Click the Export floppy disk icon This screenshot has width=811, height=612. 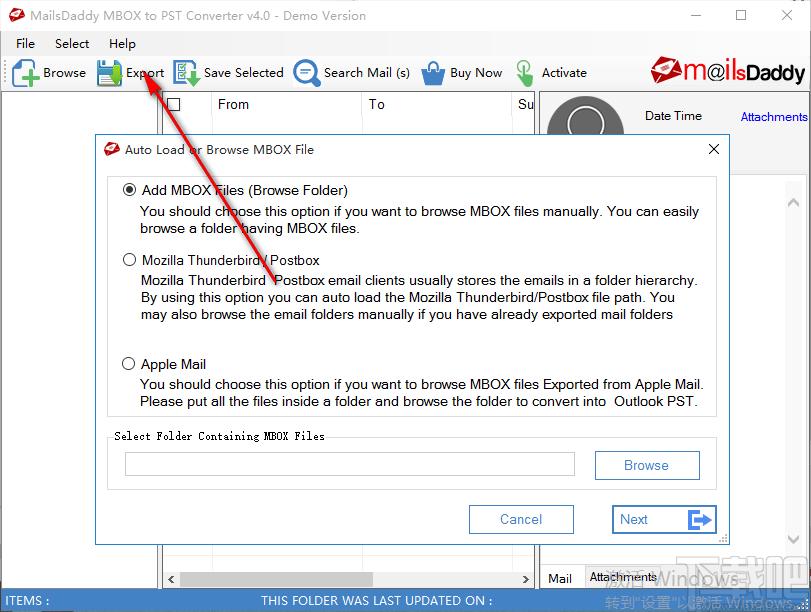(109, 73)
